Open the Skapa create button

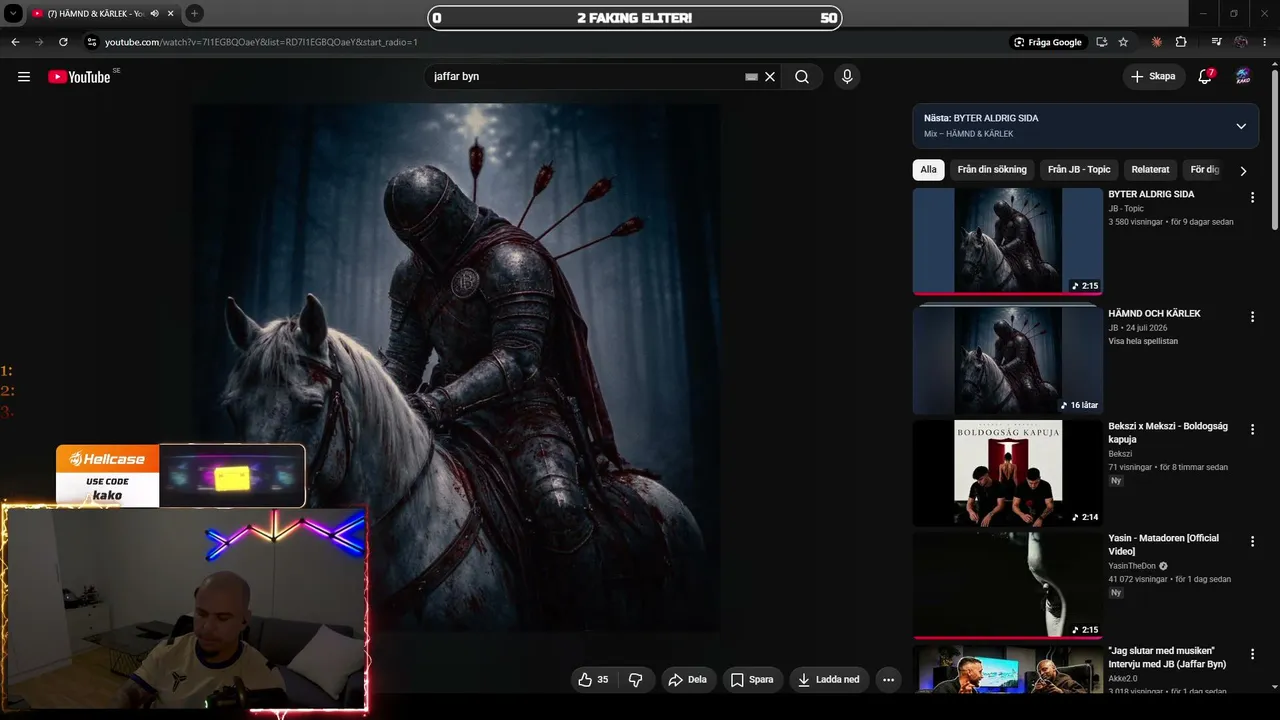[x=1153, y=76]
